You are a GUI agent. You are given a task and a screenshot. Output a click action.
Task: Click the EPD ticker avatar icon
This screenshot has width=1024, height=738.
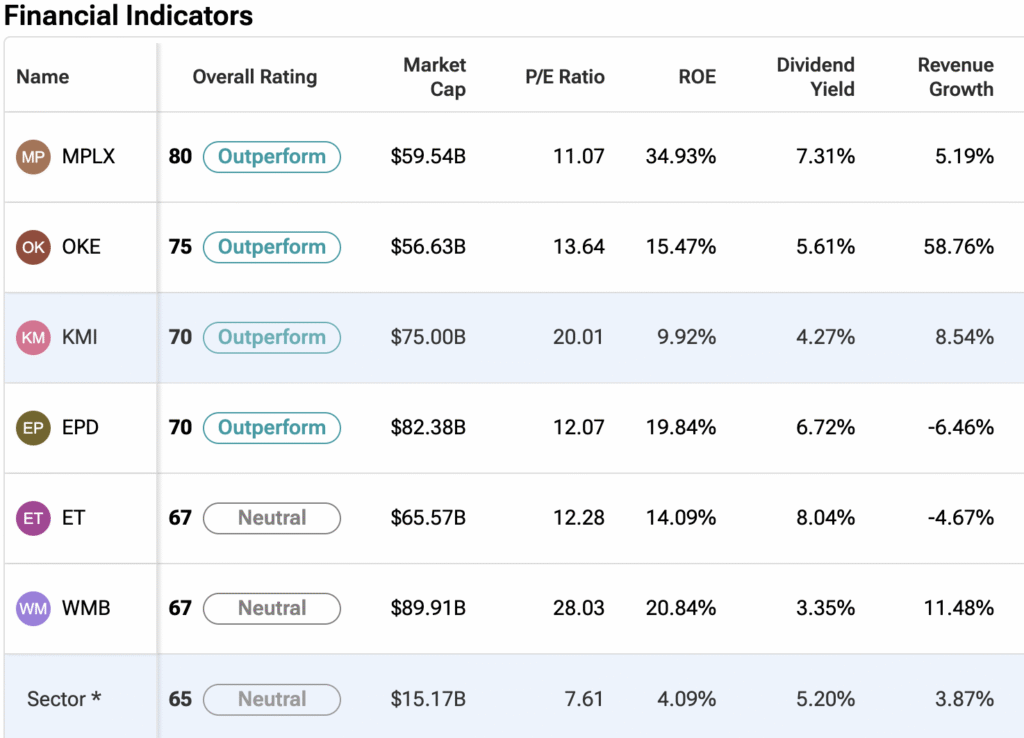[x=34, y=428]
